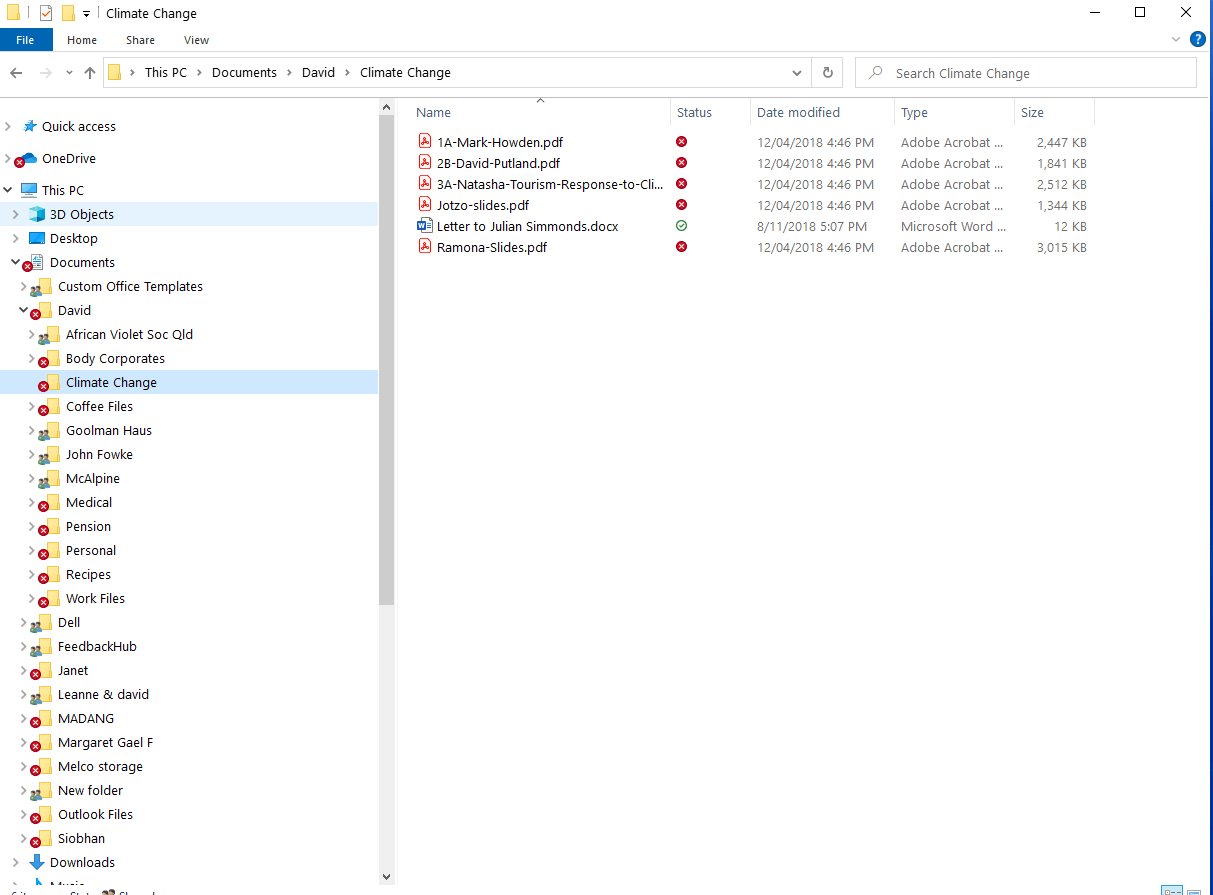Collapse the Documents tree node
The width and height of the screenshot is (1213, 895).
pyautogui.click(x=16, y=262)
